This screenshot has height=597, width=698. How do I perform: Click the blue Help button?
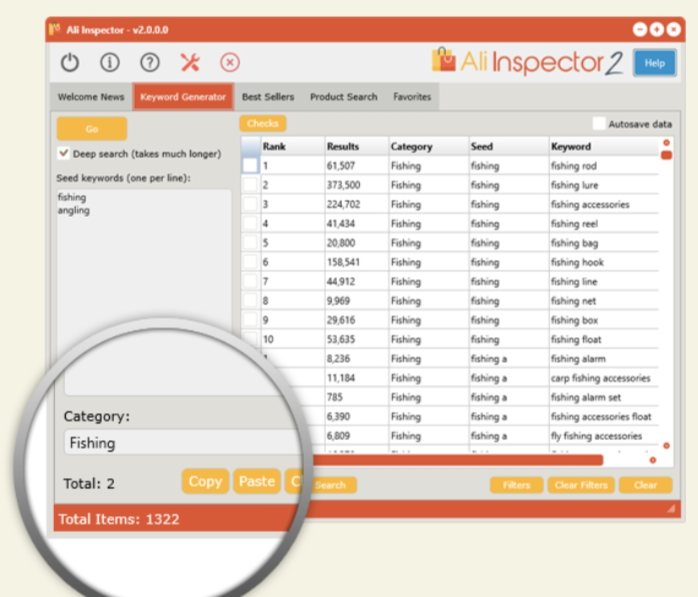pos(655,63)
